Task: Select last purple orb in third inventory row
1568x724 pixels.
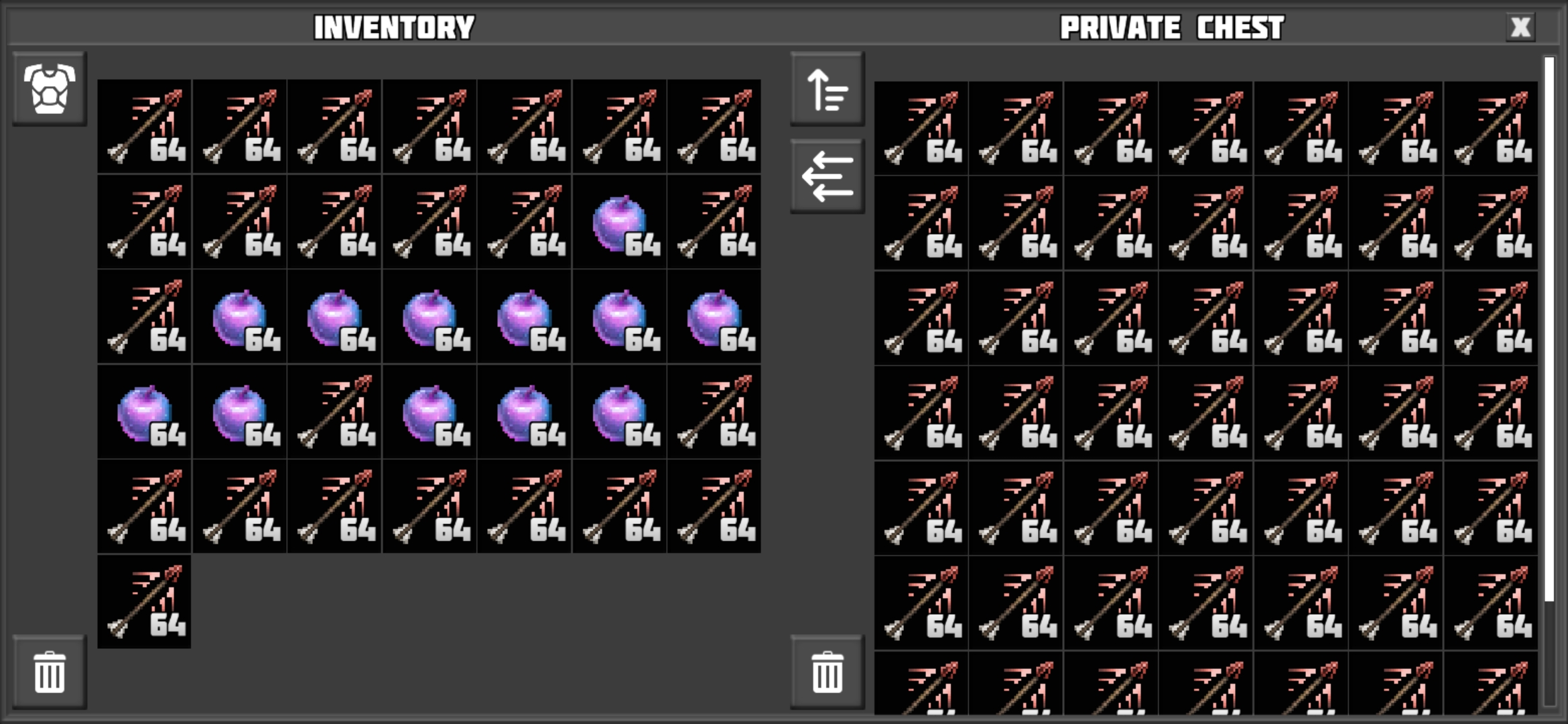Action: tap(714, 317)
